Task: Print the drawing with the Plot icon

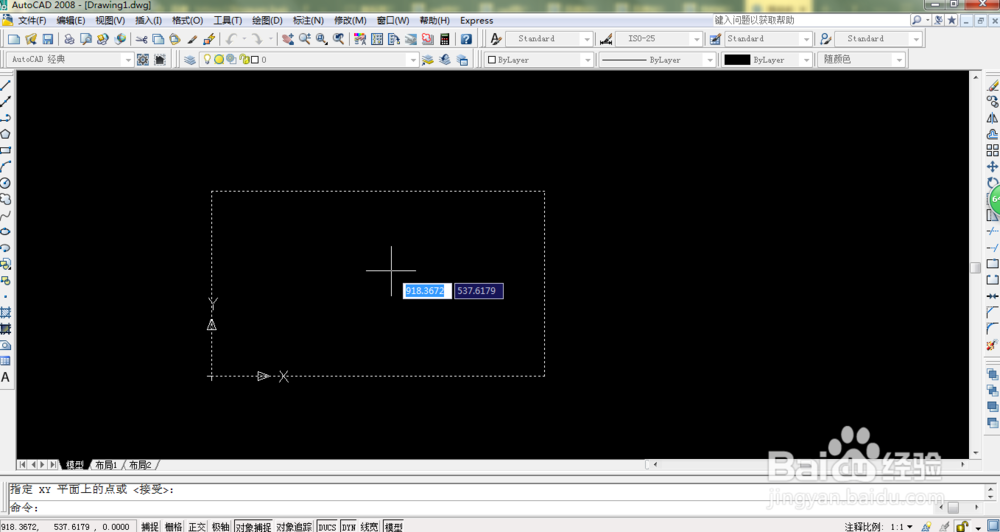Action: [69, 39]
